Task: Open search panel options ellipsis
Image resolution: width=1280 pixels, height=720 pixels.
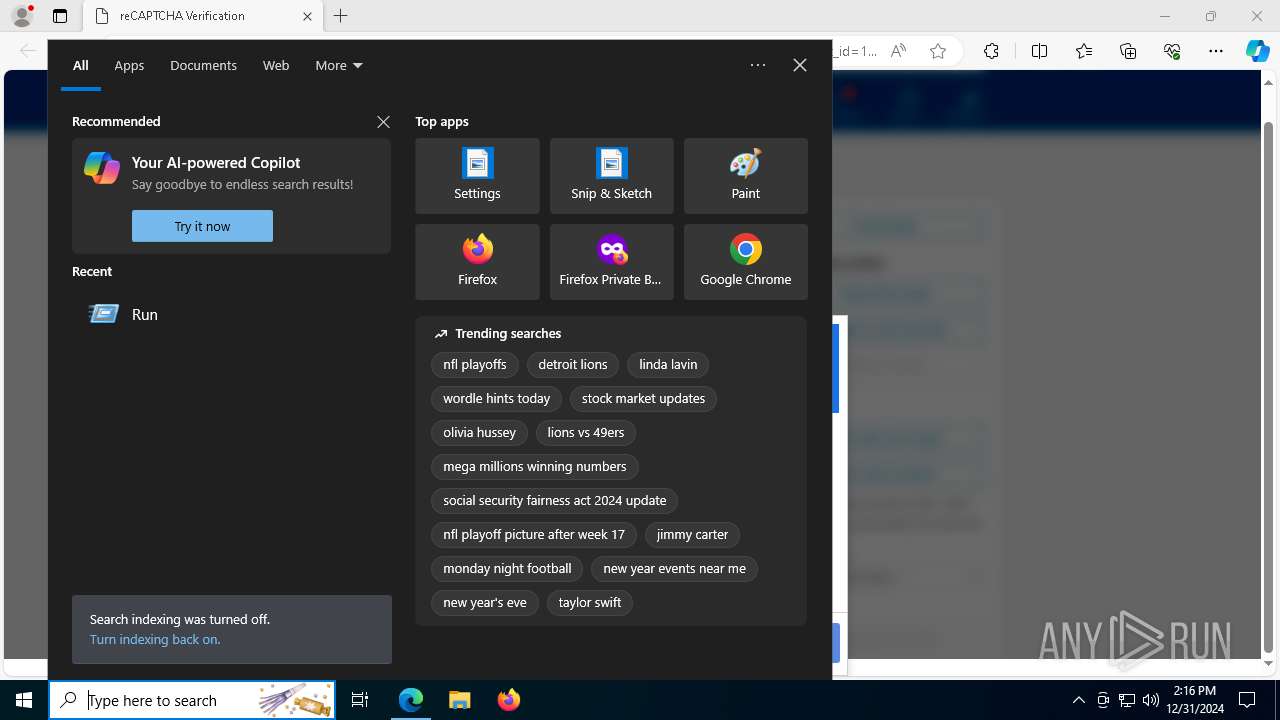Action: pos(758,65)
